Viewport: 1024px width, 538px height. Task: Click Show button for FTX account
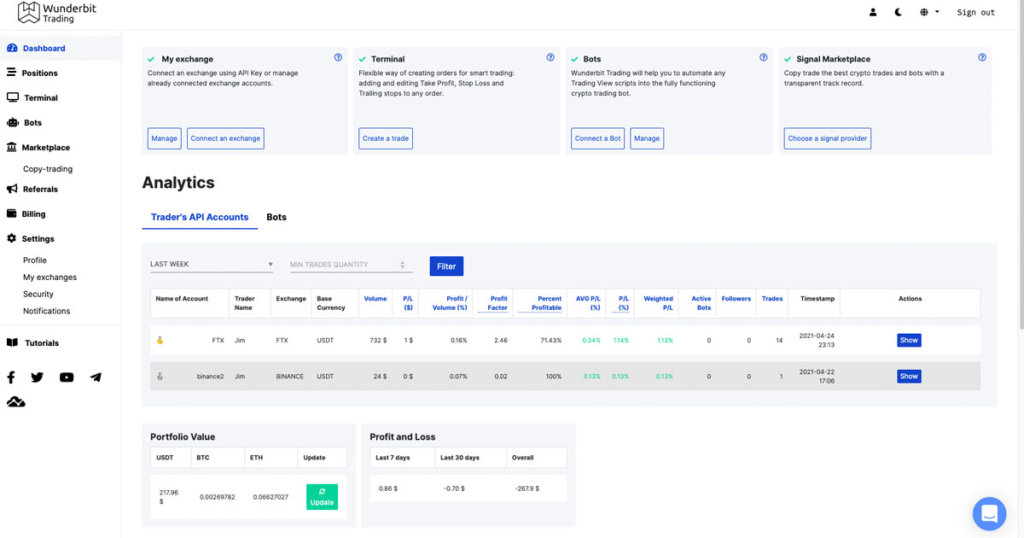pyautogui.click(x=908, y=340)
